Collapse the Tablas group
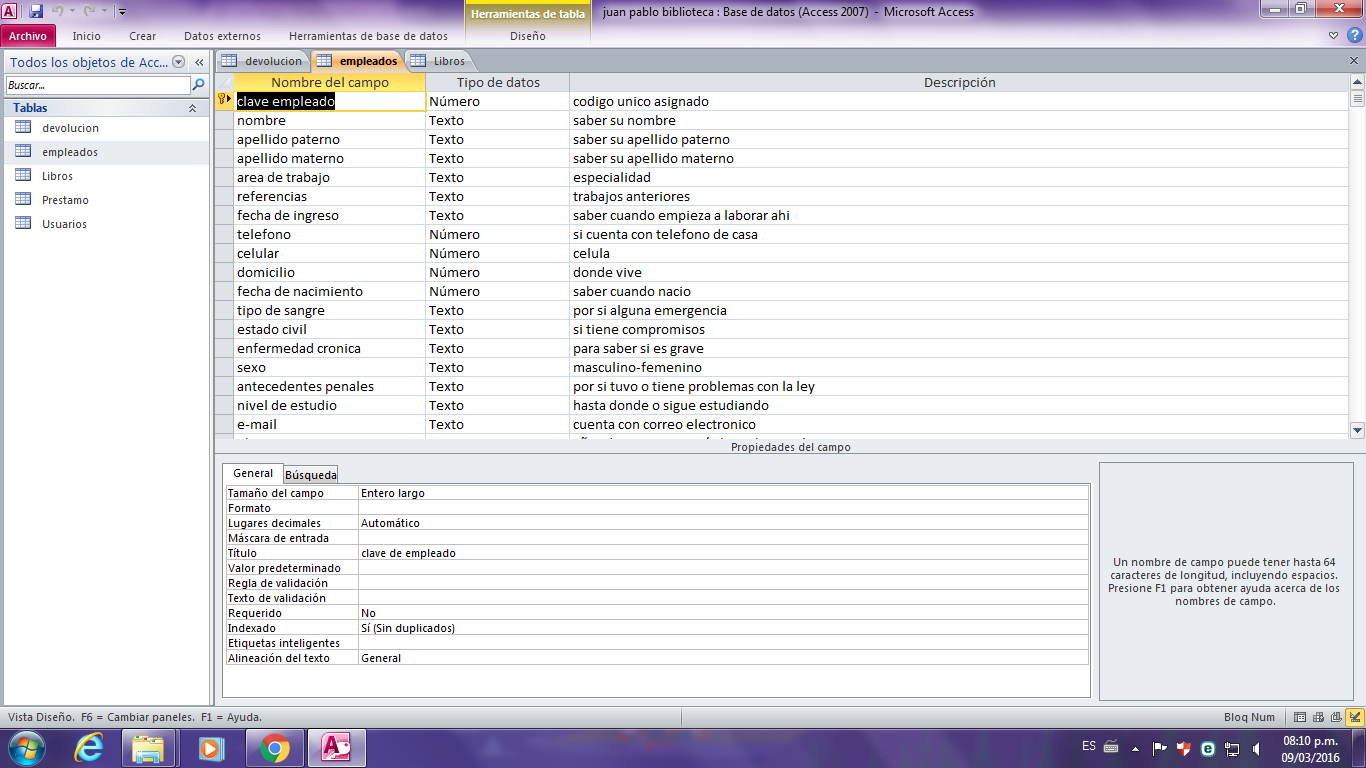 tap(192, 108)
